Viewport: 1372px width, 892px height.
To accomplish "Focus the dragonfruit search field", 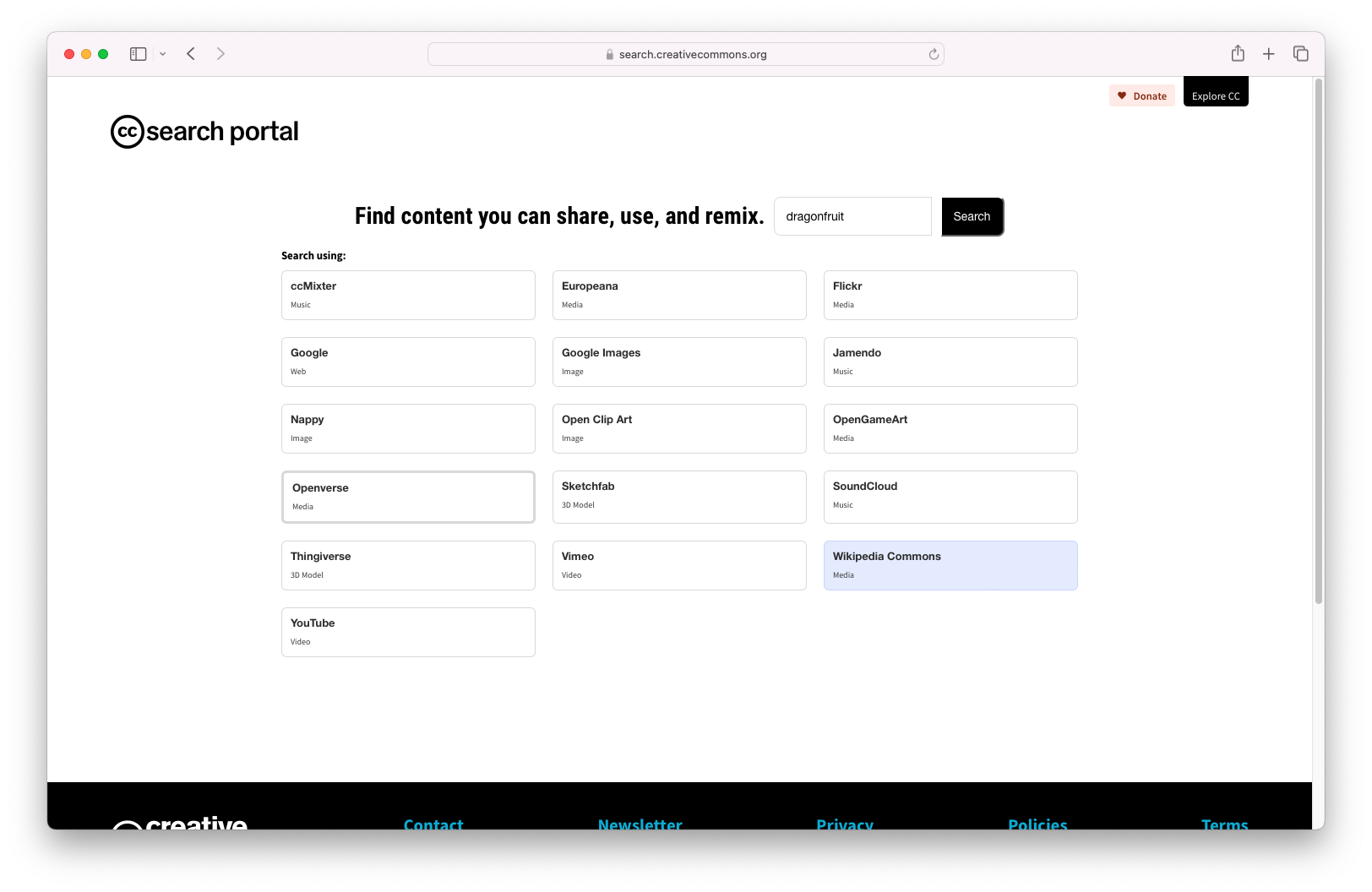I will click(x=852, y=216).
